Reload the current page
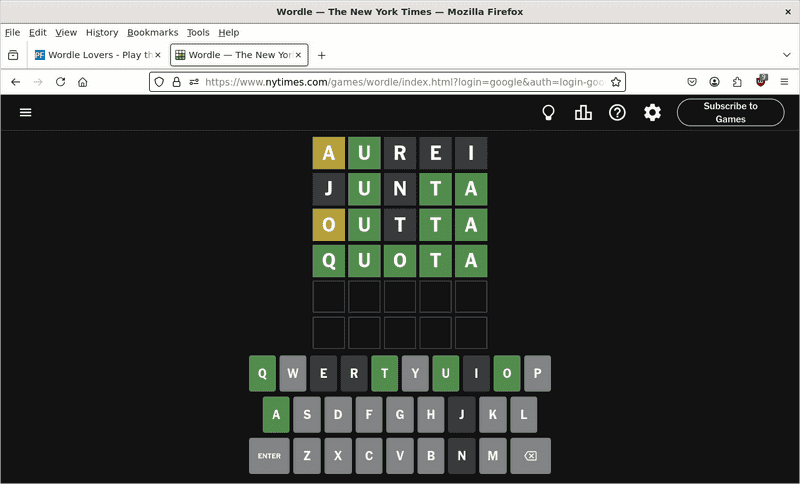 61,82
